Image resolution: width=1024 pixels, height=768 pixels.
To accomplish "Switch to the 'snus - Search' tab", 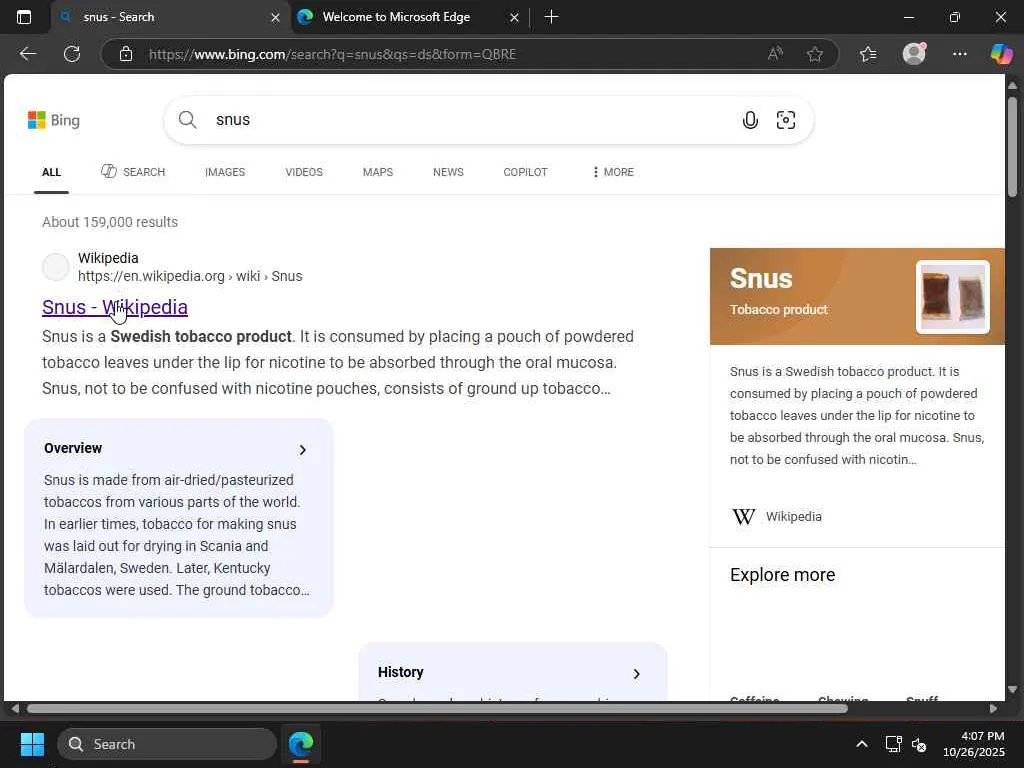I will (x=170, y=17).
